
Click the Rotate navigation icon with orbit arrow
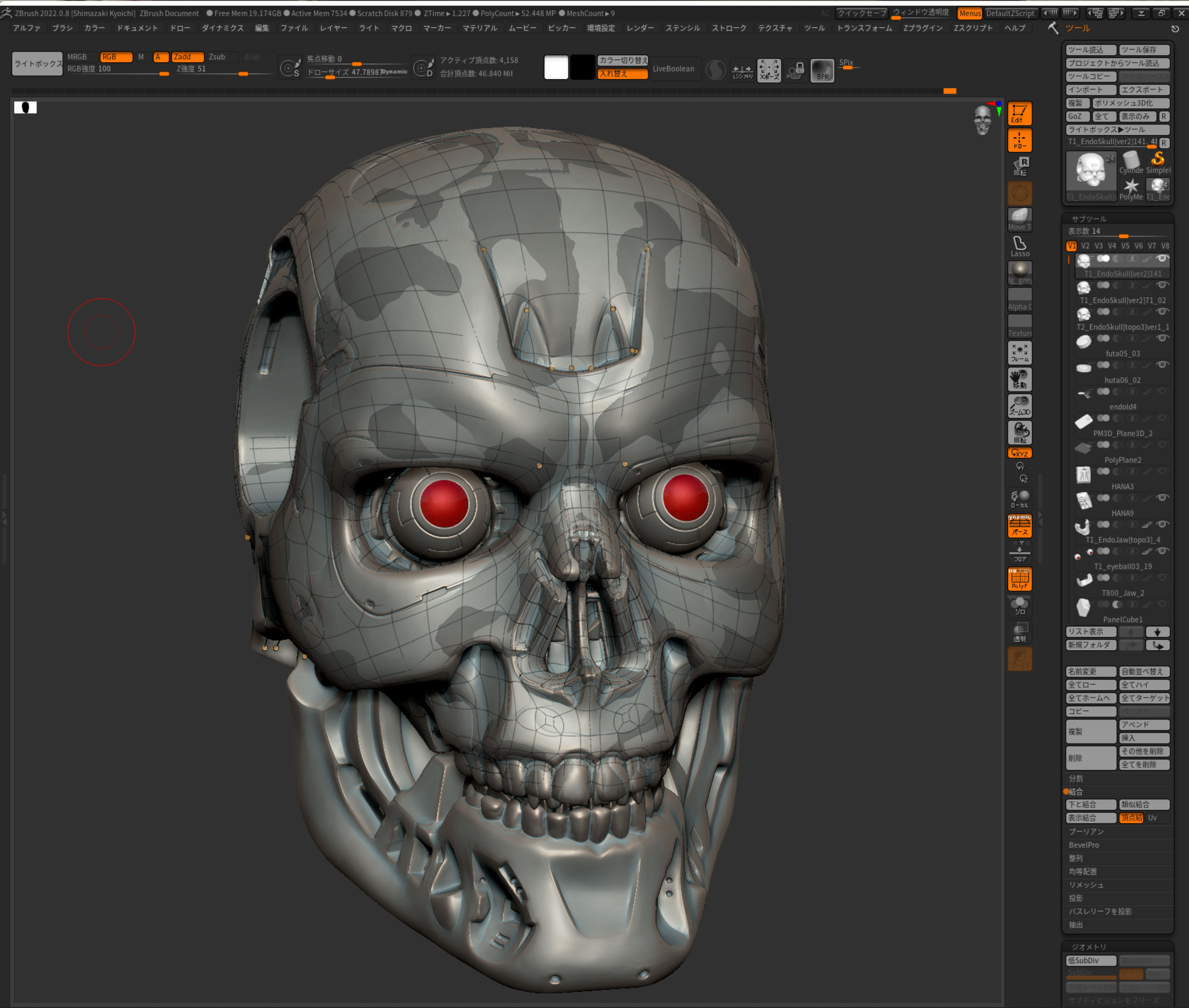pyautogui.click(x=1019, y=433)
